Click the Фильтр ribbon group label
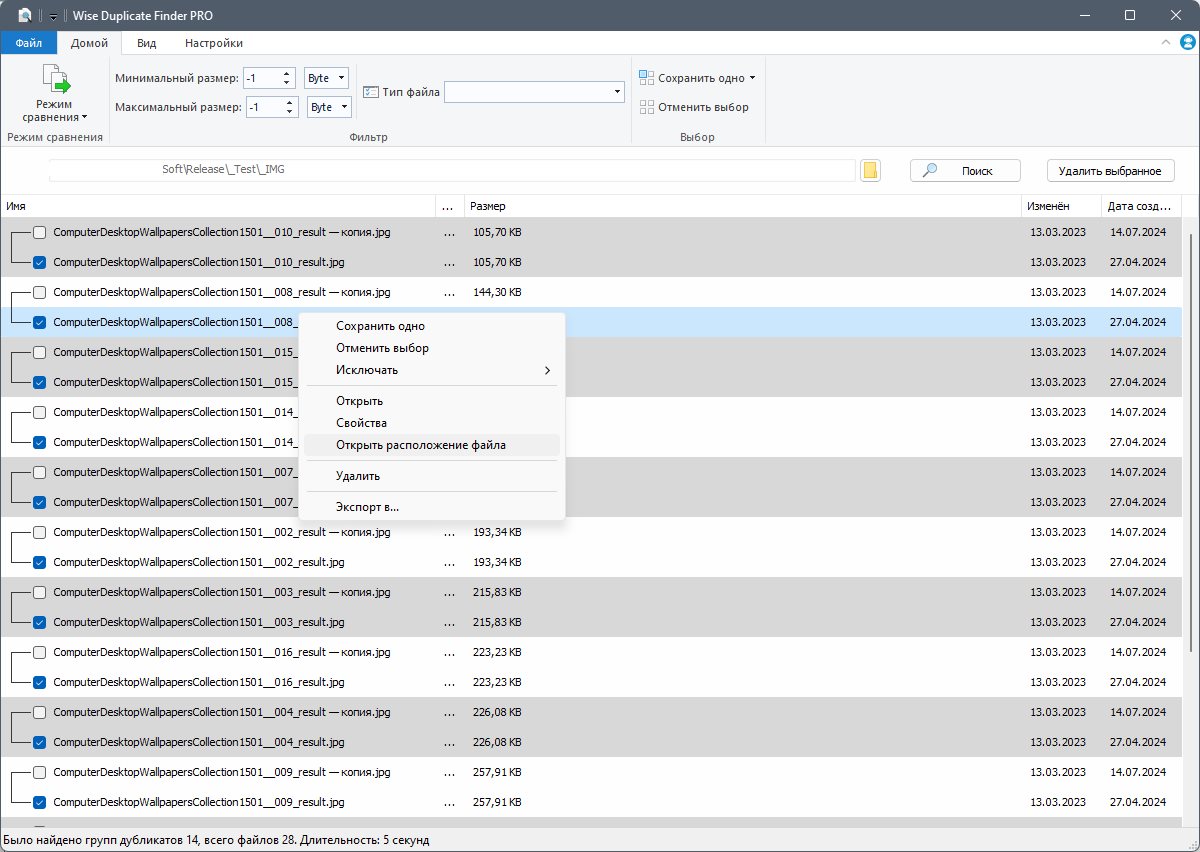This screenshot has width=1200, height=852. 369,137
